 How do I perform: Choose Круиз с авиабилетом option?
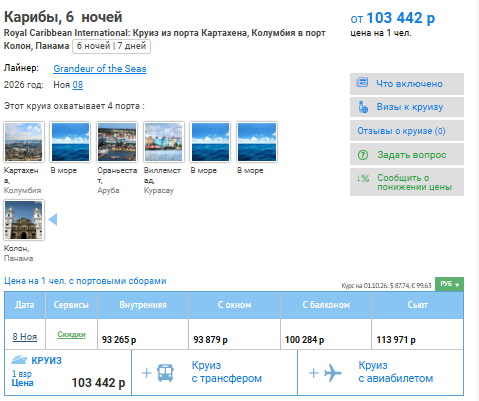point(380,372)
